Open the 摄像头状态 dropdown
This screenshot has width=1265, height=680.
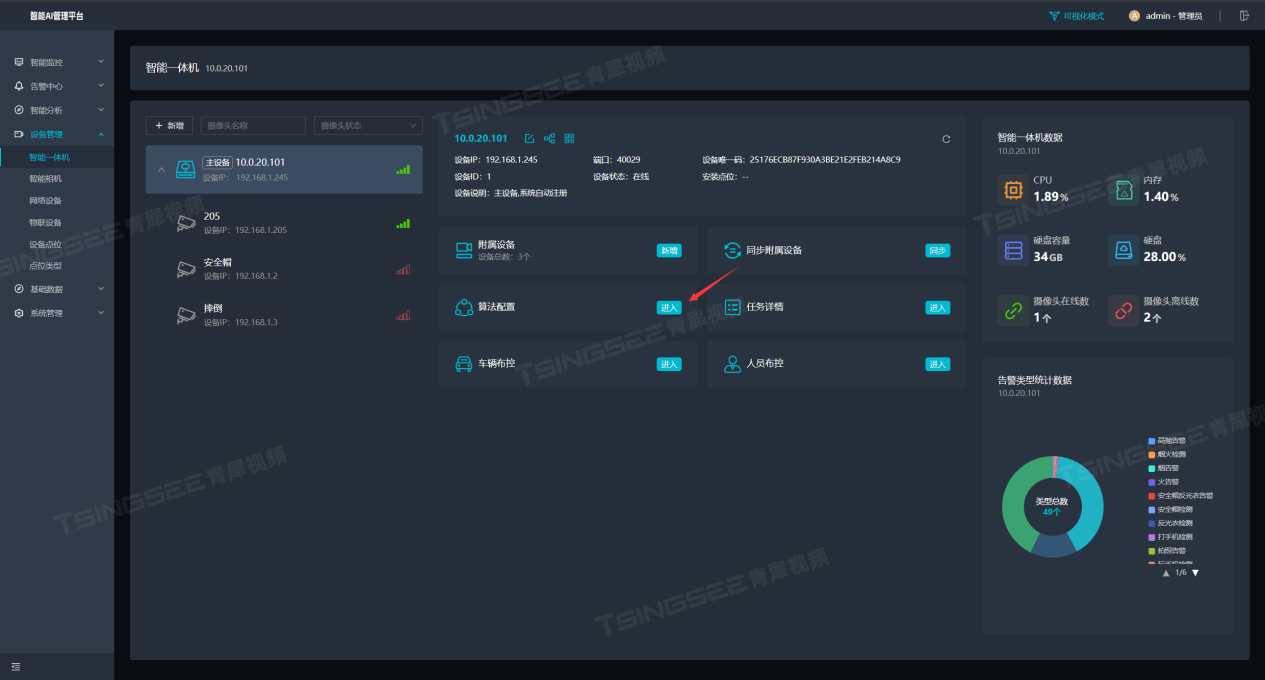click(x=368, y=126)
